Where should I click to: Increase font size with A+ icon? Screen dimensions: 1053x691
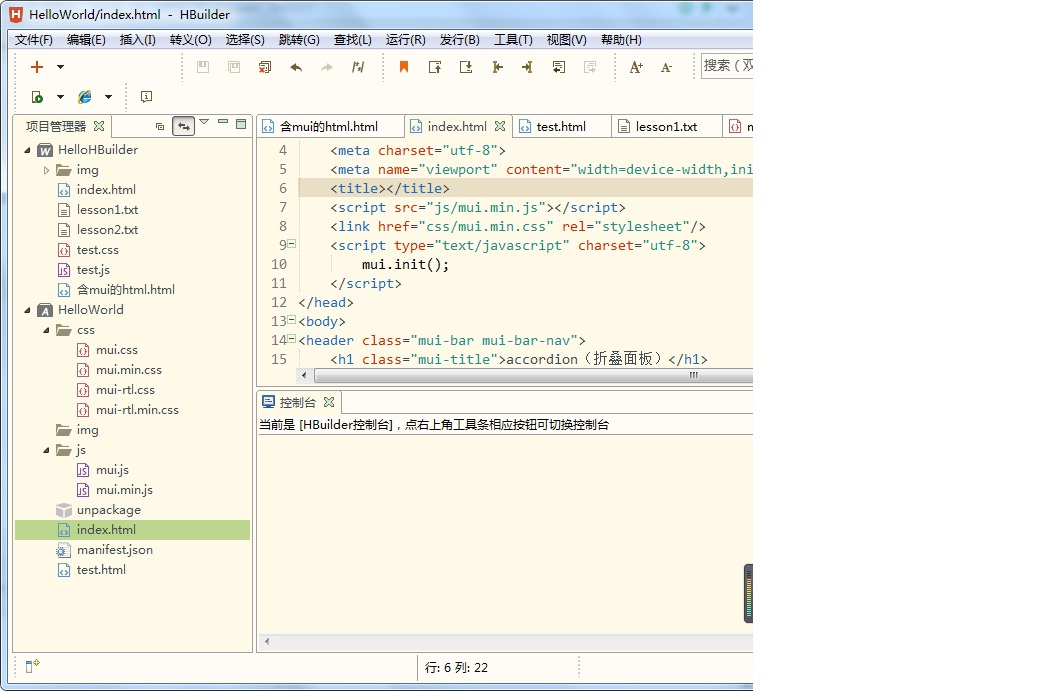tap(635, 66)
